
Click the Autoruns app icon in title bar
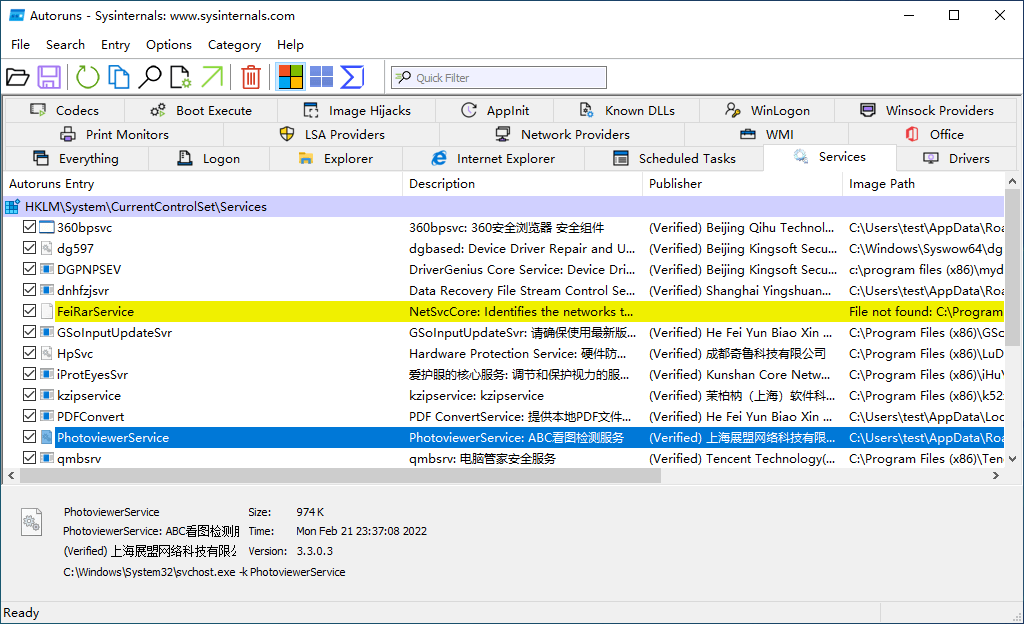(16, 15)
